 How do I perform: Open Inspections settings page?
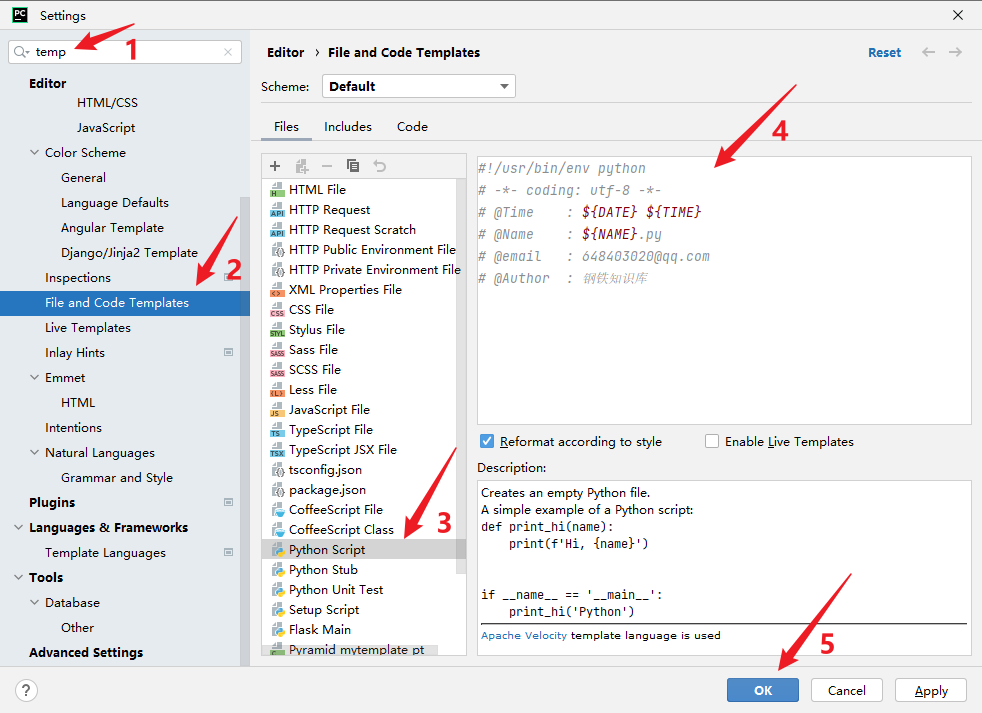(x=78, y=278)
